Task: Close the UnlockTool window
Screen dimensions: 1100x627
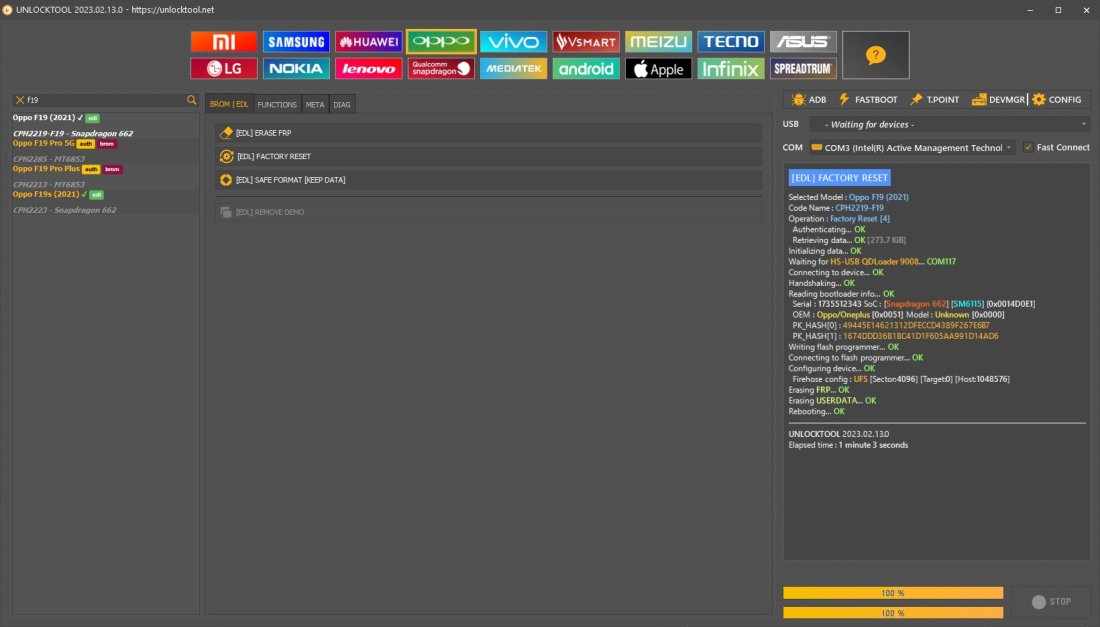Action: (x=1086, y=10)
